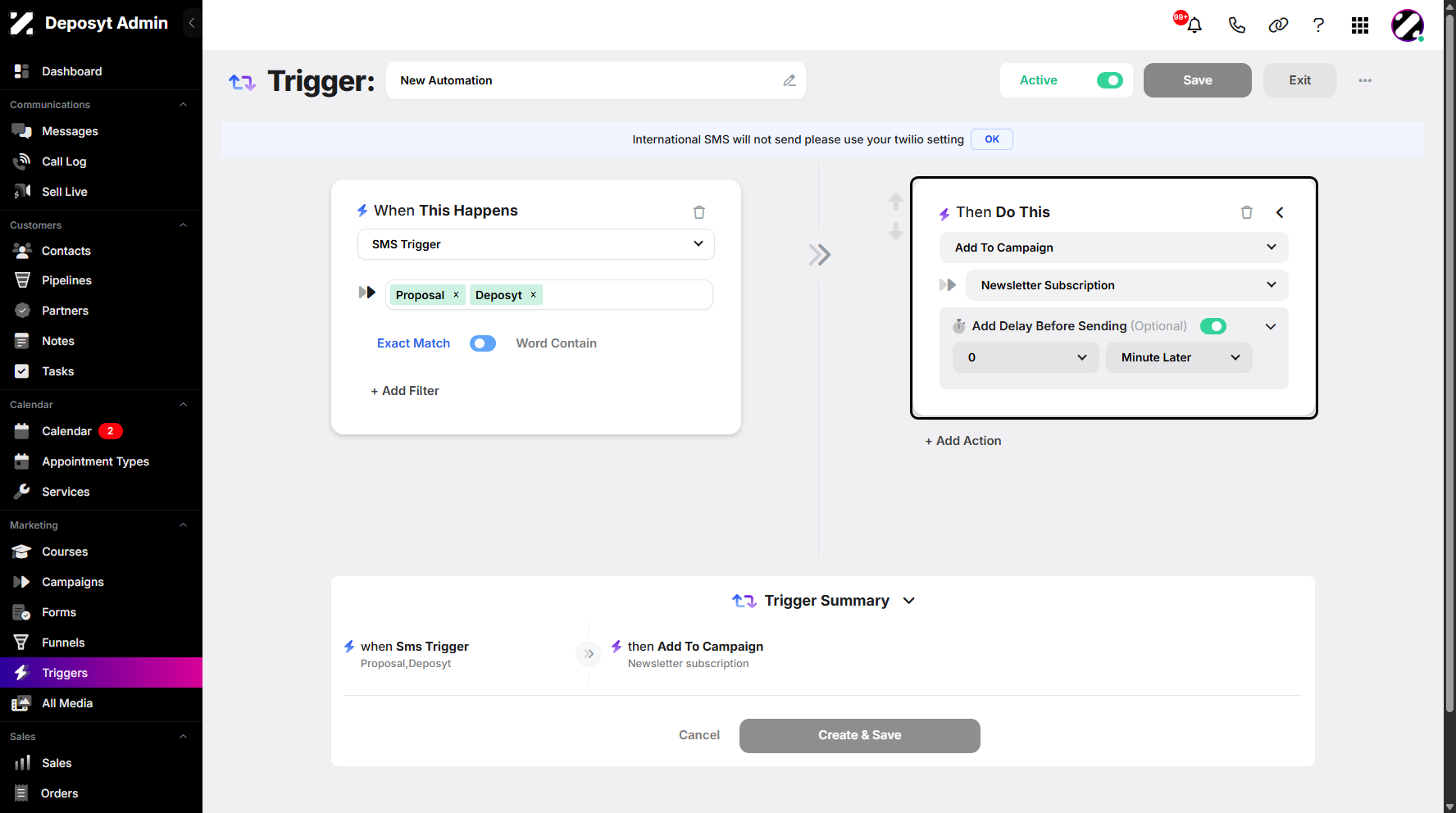This screenshot has height=813, width=1456.
Task: Remove the Proposal keyword tag
Action: click(456, 295)
